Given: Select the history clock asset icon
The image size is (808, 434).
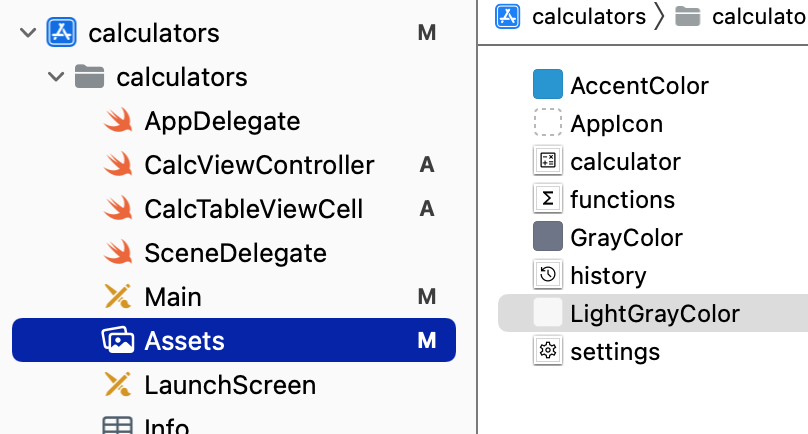Looking at the screenshot, I should 548,275.
